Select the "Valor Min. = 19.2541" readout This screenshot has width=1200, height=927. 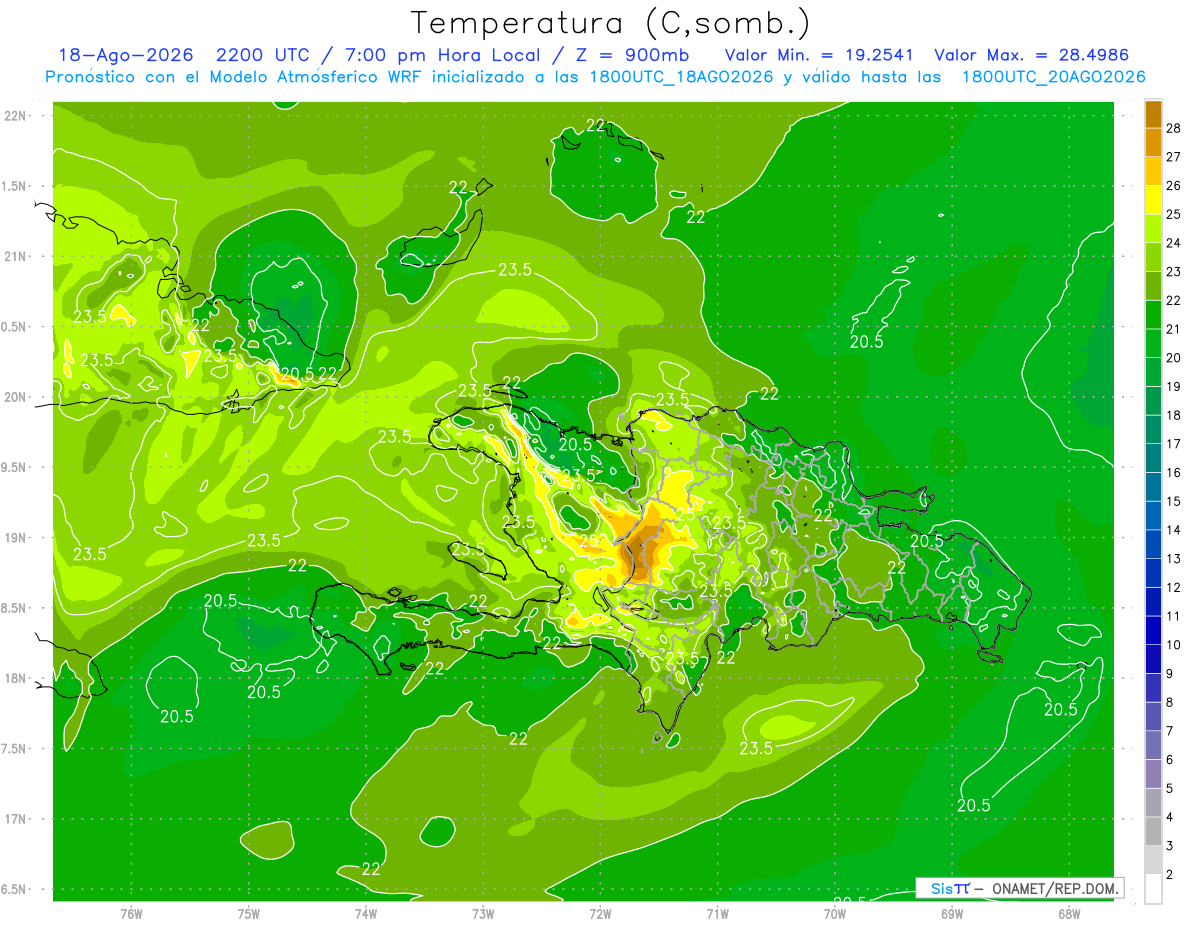click(x=818, y=55)
